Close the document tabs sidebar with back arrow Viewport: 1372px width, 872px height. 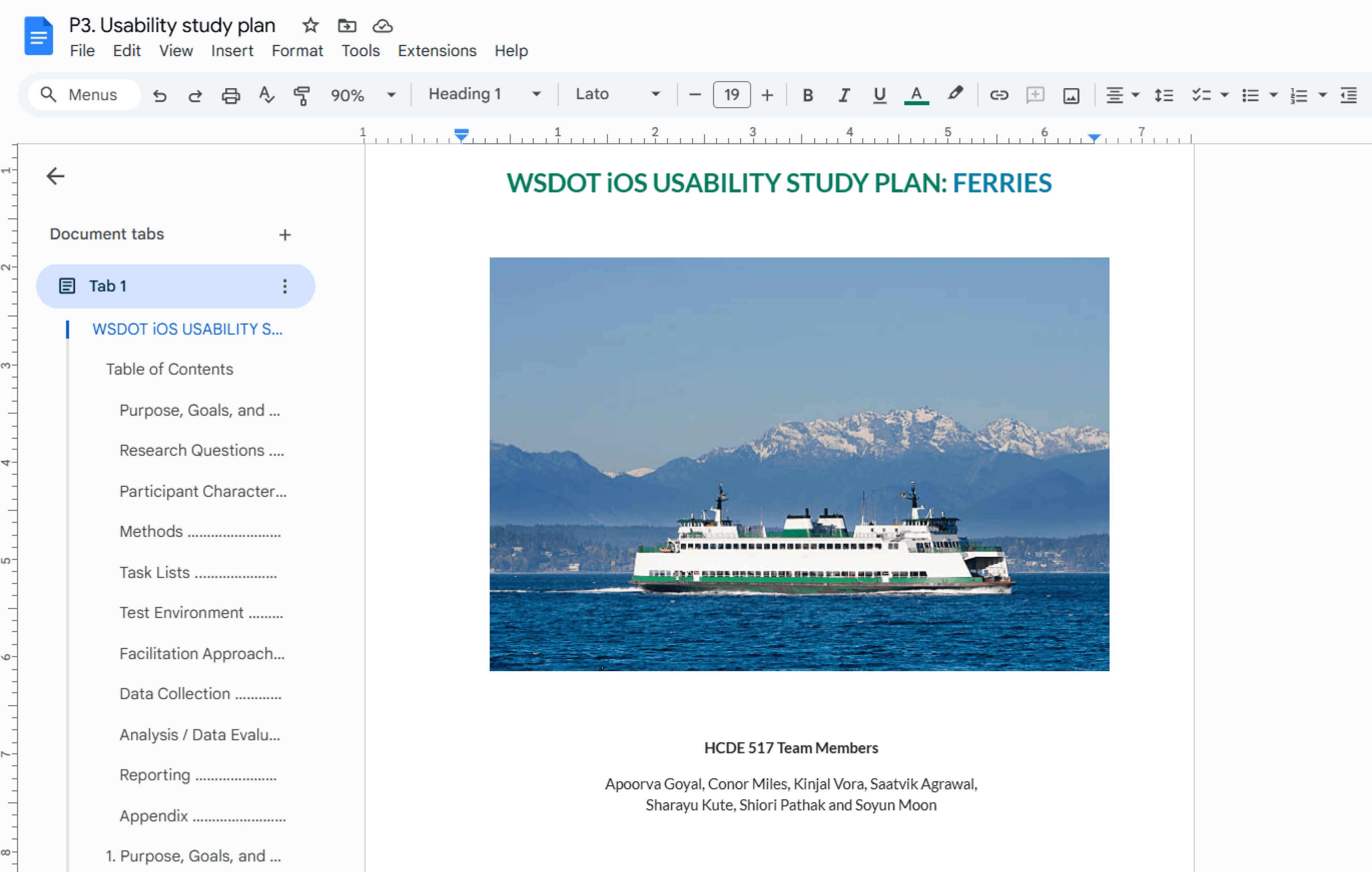pyautogui.click(x=55, y=176)
